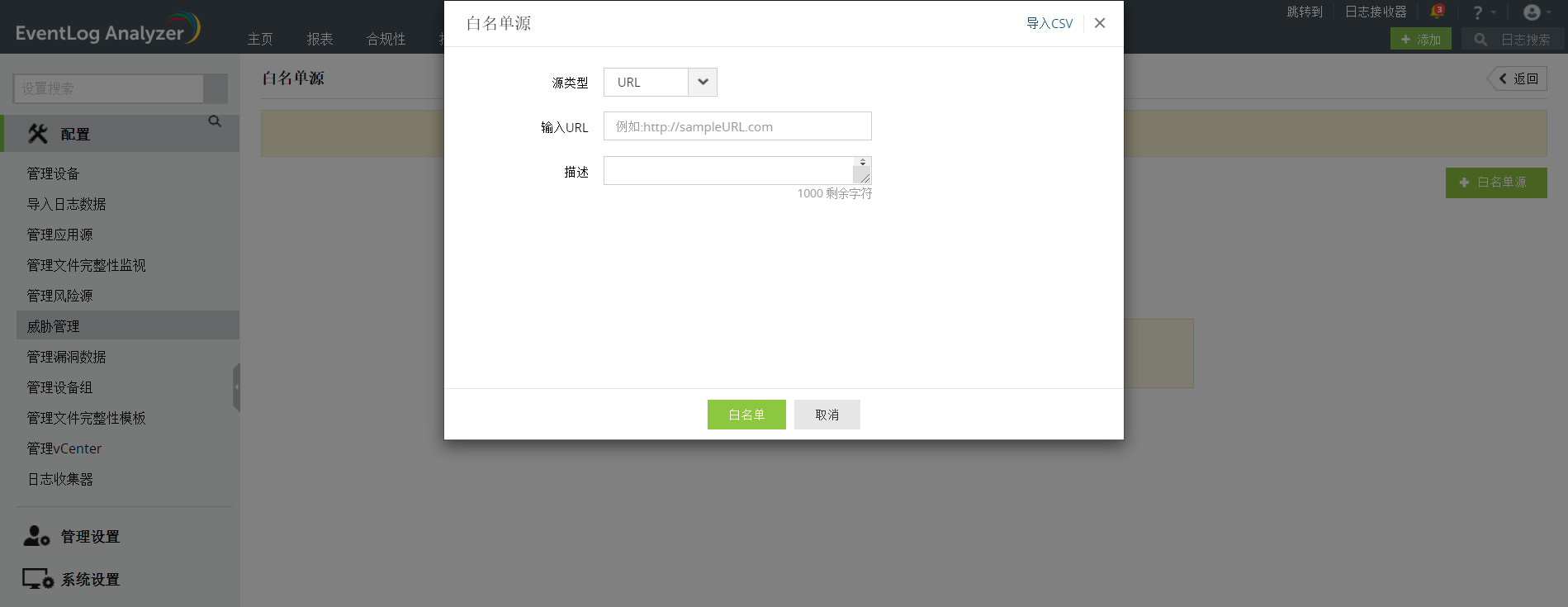Screen dimensions: 1568x607
Task: Click the background 白名单源 add button
Action: click(1496, 183)
